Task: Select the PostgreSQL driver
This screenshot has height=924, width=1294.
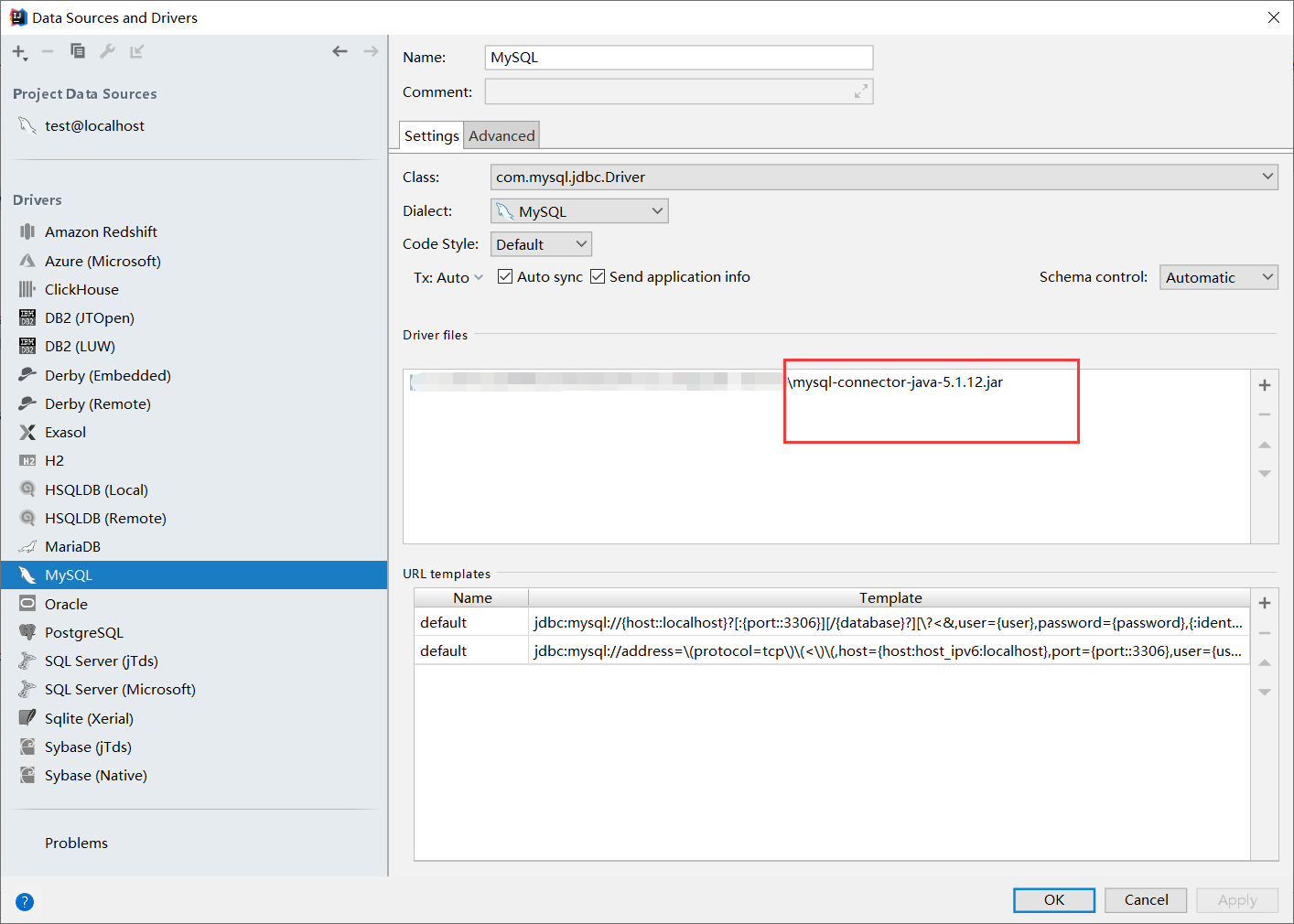Action: click(x=194, y=632)
